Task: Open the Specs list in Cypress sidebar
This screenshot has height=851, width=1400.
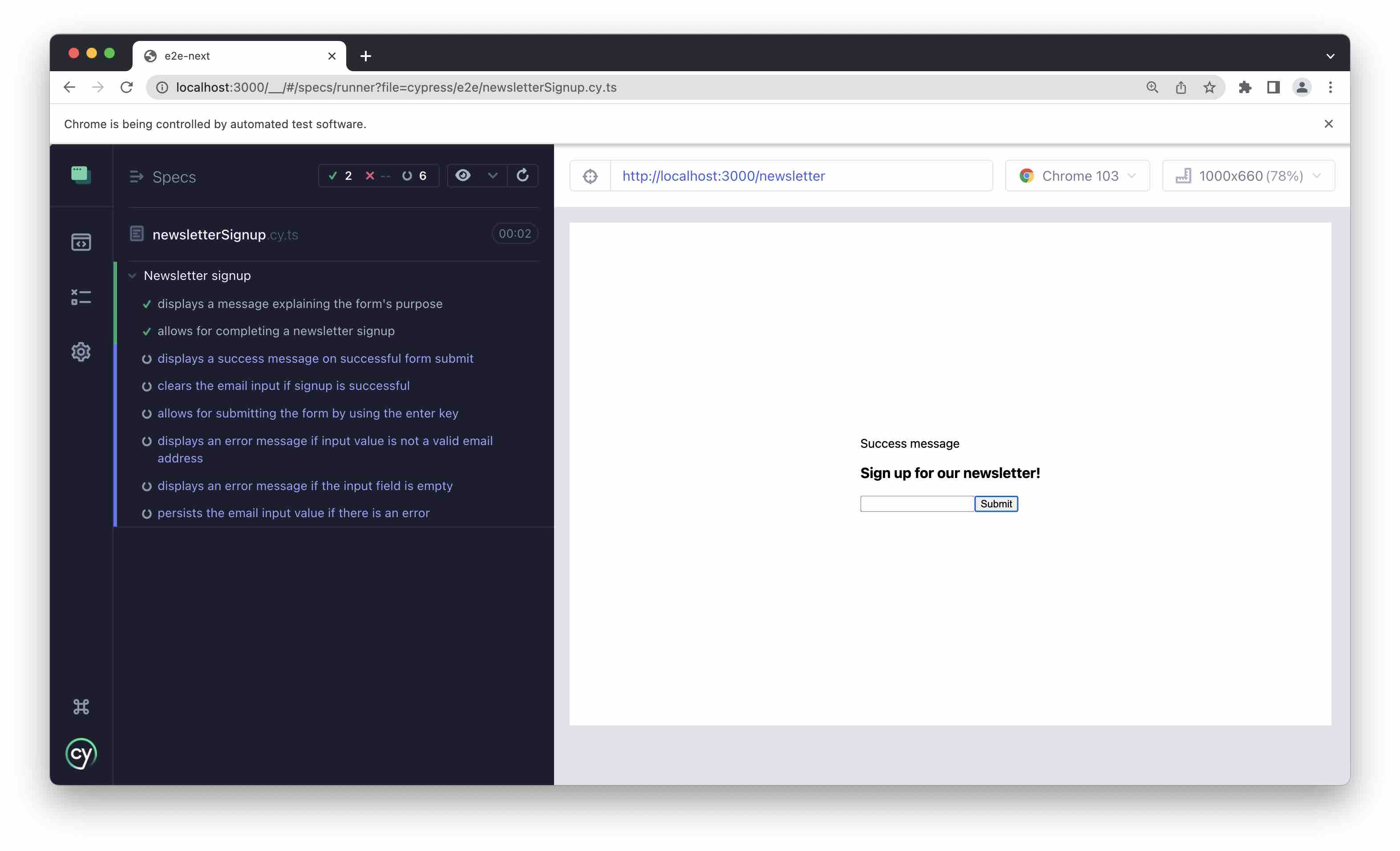Action: (x=81, y=243)
